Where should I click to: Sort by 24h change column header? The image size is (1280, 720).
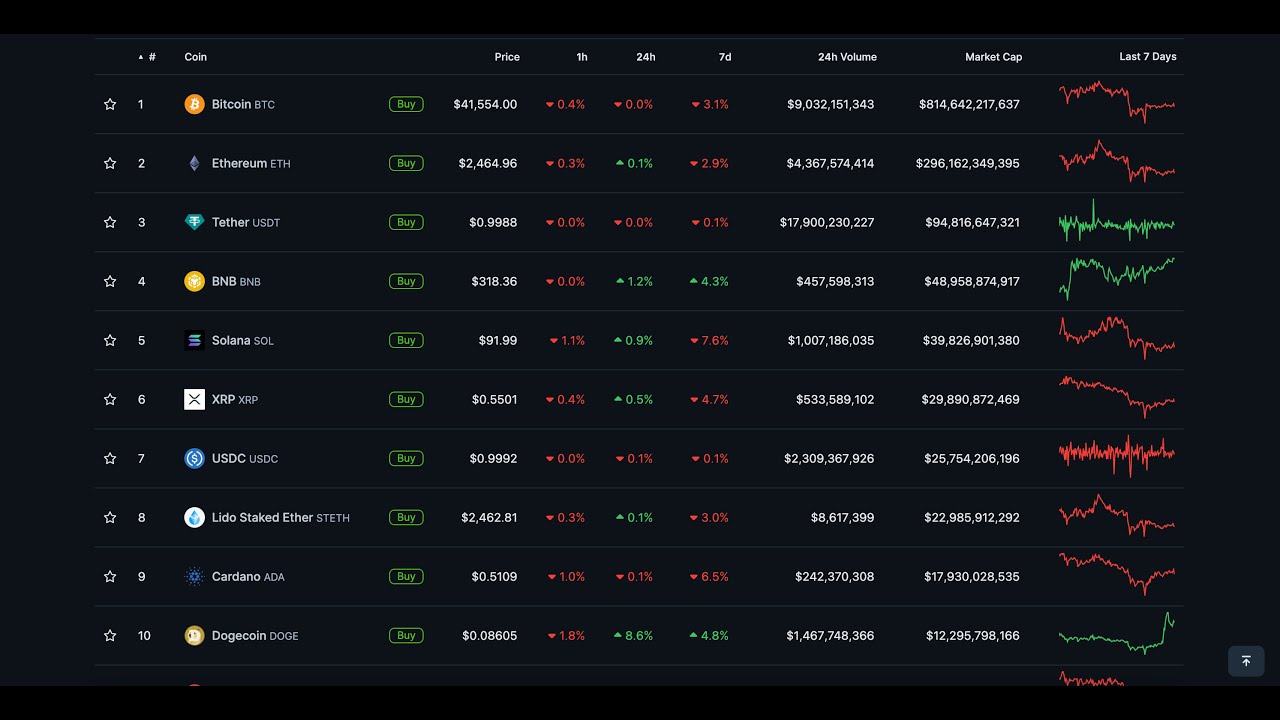point(646,57)
